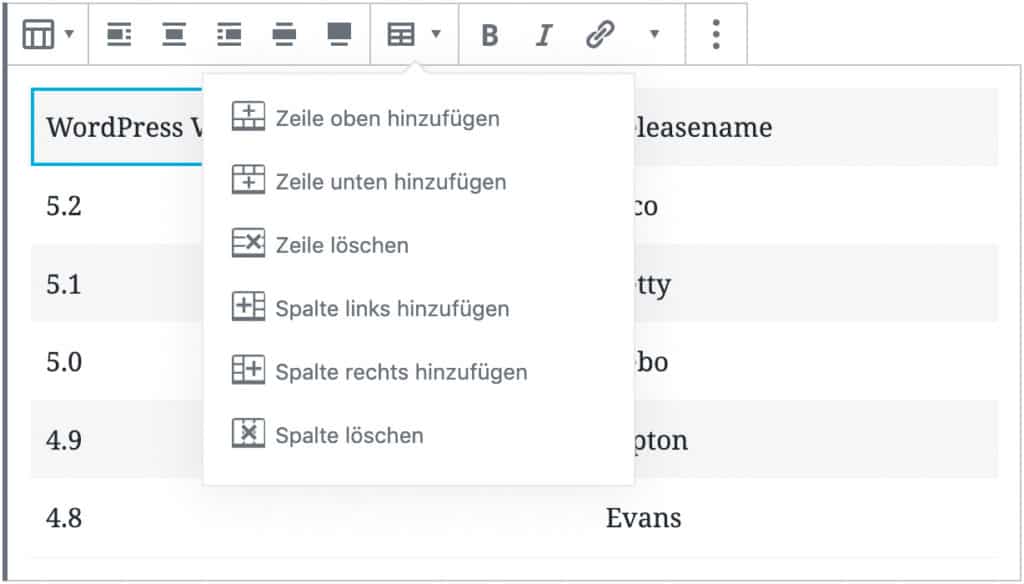Viewport: 1024px width, 584px height.
Task: Toggle bold formatting
Action: [490, 35]
